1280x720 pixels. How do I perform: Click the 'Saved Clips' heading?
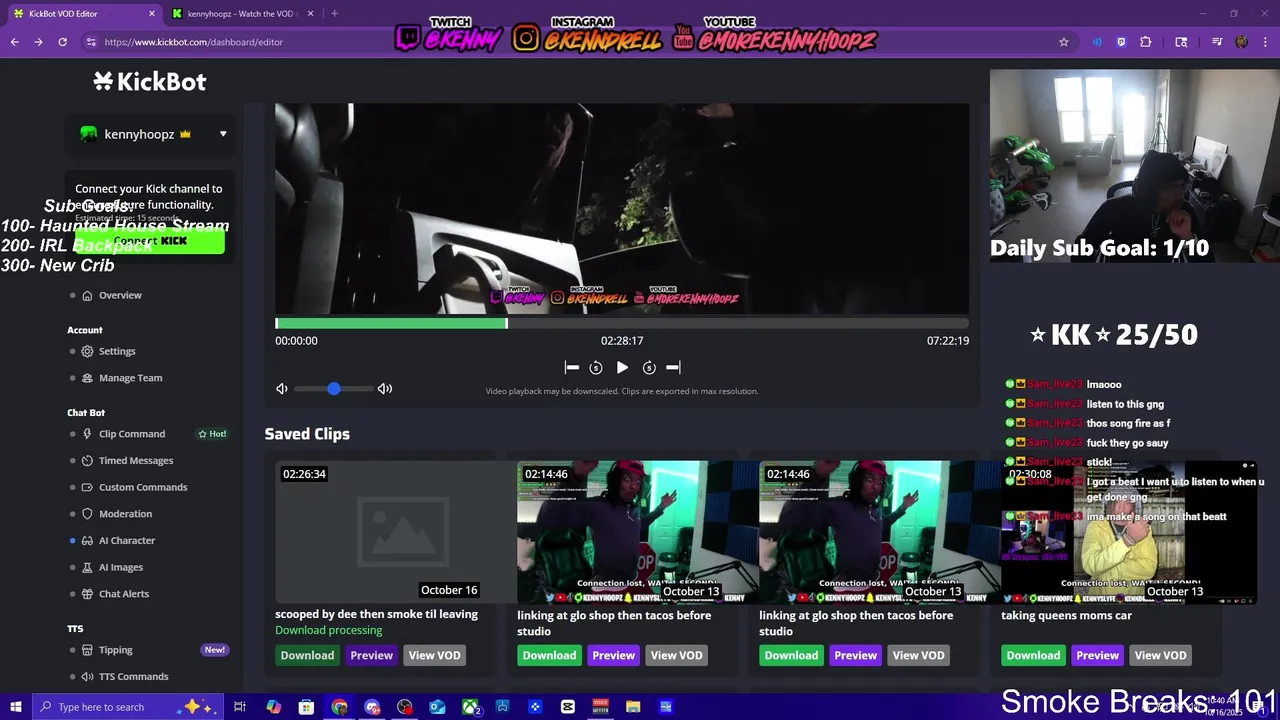coord(307,434)
